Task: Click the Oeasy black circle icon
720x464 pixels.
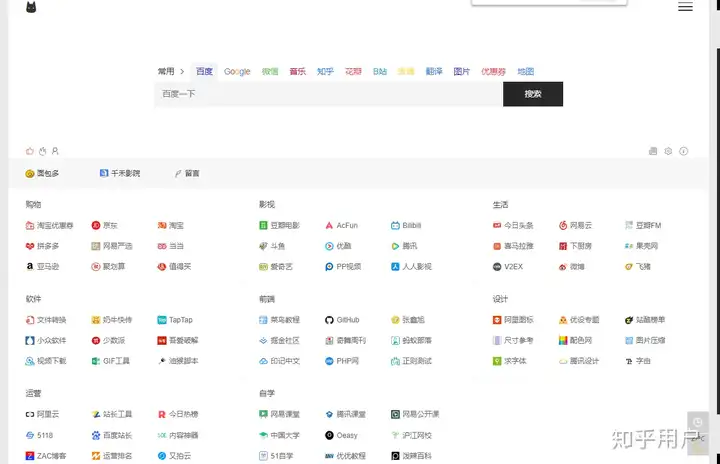Action: [329, 435]
